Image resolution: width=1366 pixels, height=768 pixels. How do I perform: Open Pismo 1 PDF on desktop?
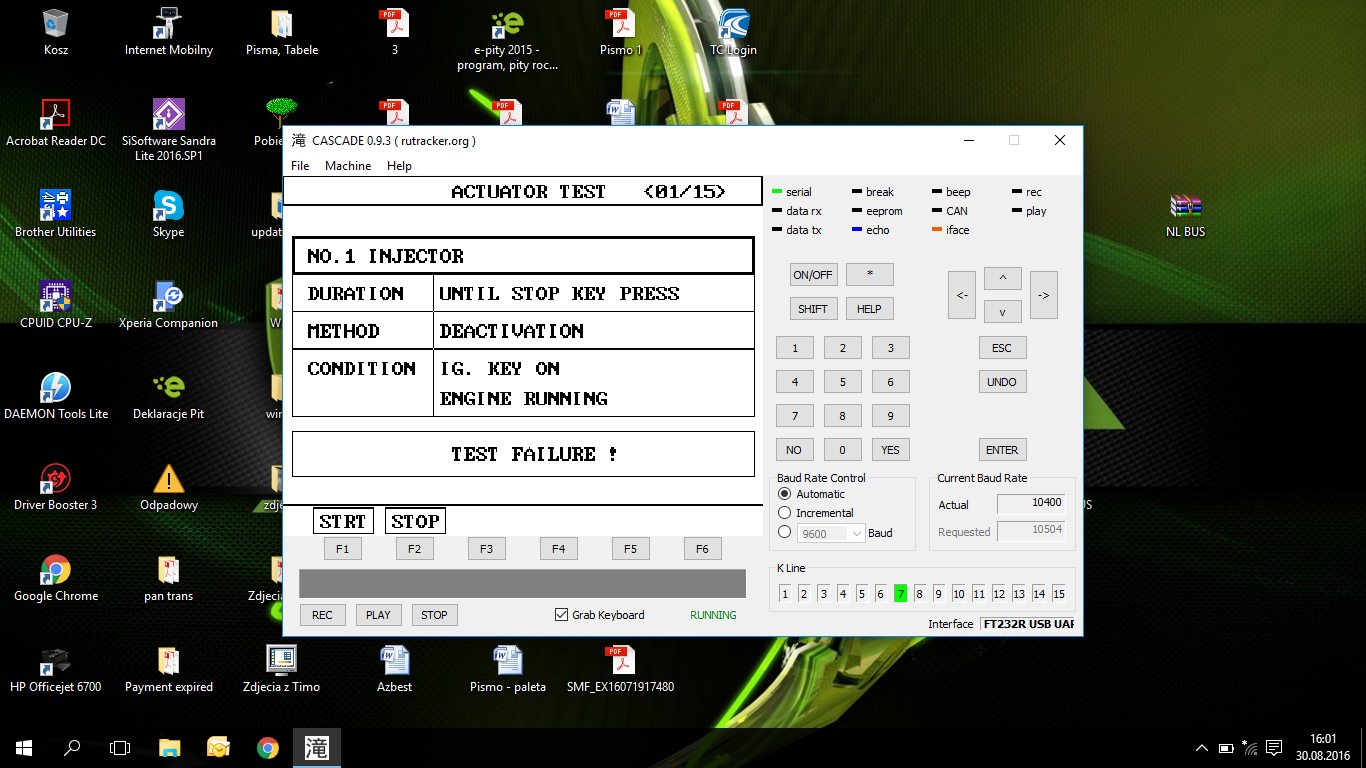pyautogui.click(x=620, y=32)
